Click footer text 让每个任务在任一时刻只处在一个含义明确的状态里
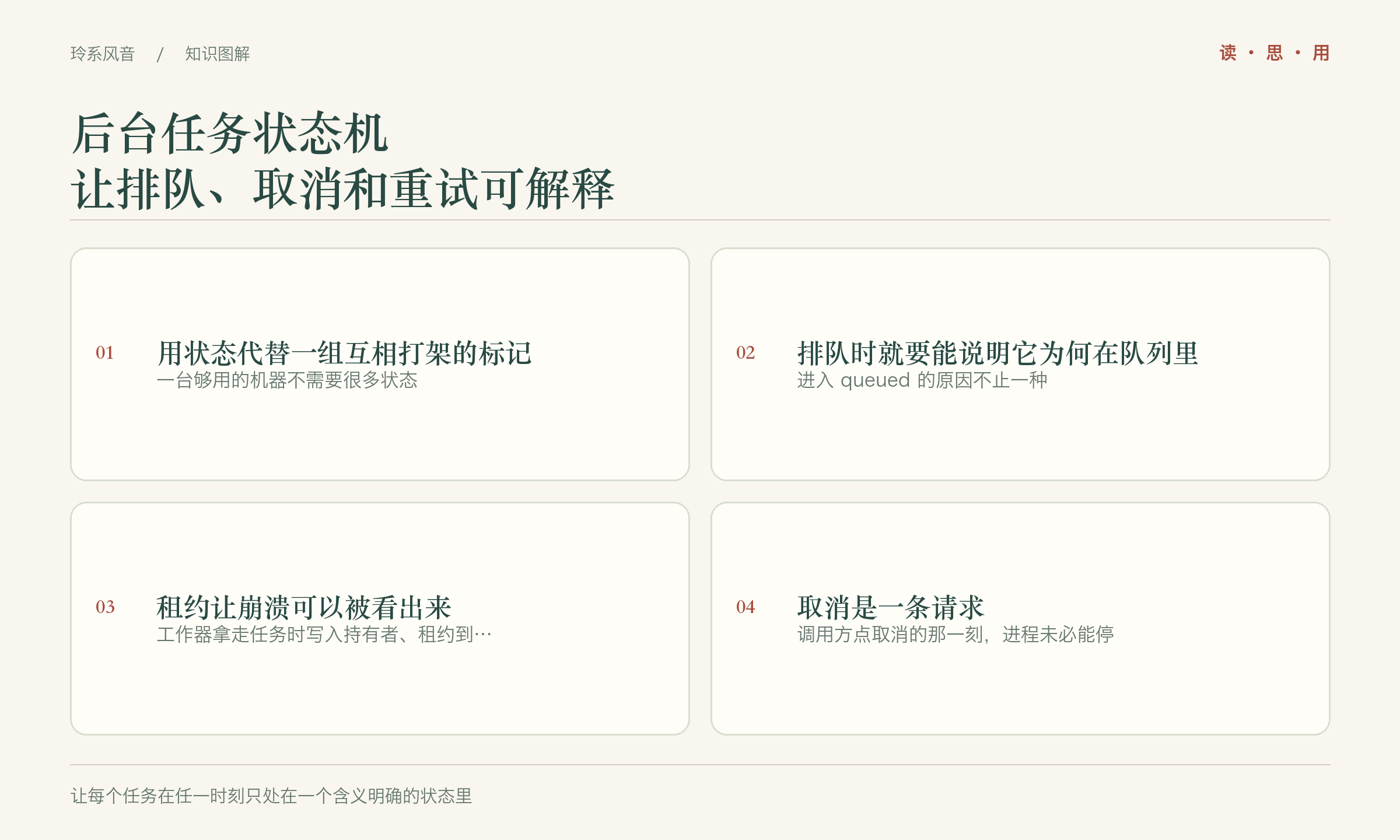This screenshot has height=840, width=1400. (271, 796)
